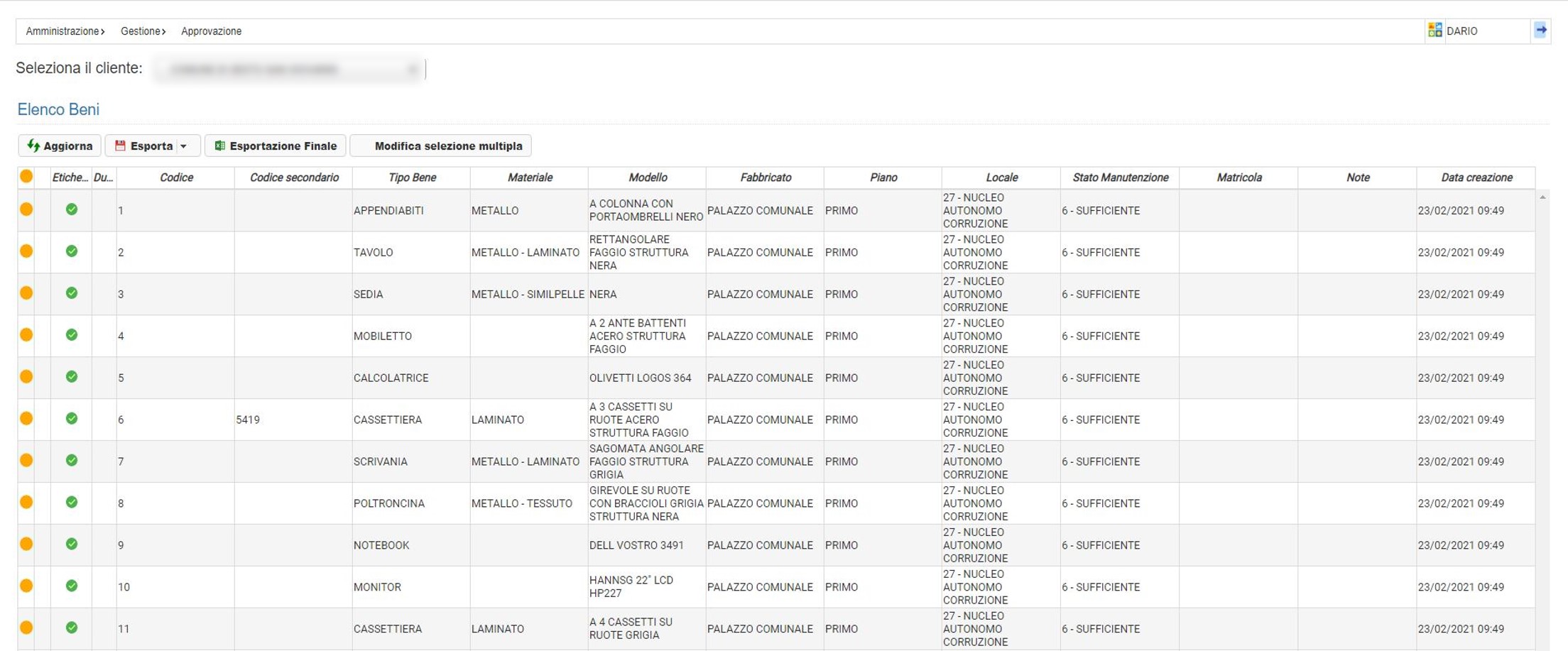Sort by the Data creazione column header
Image resolution: width=1568 pixels, height=651 pixels.
[1476, 177]
